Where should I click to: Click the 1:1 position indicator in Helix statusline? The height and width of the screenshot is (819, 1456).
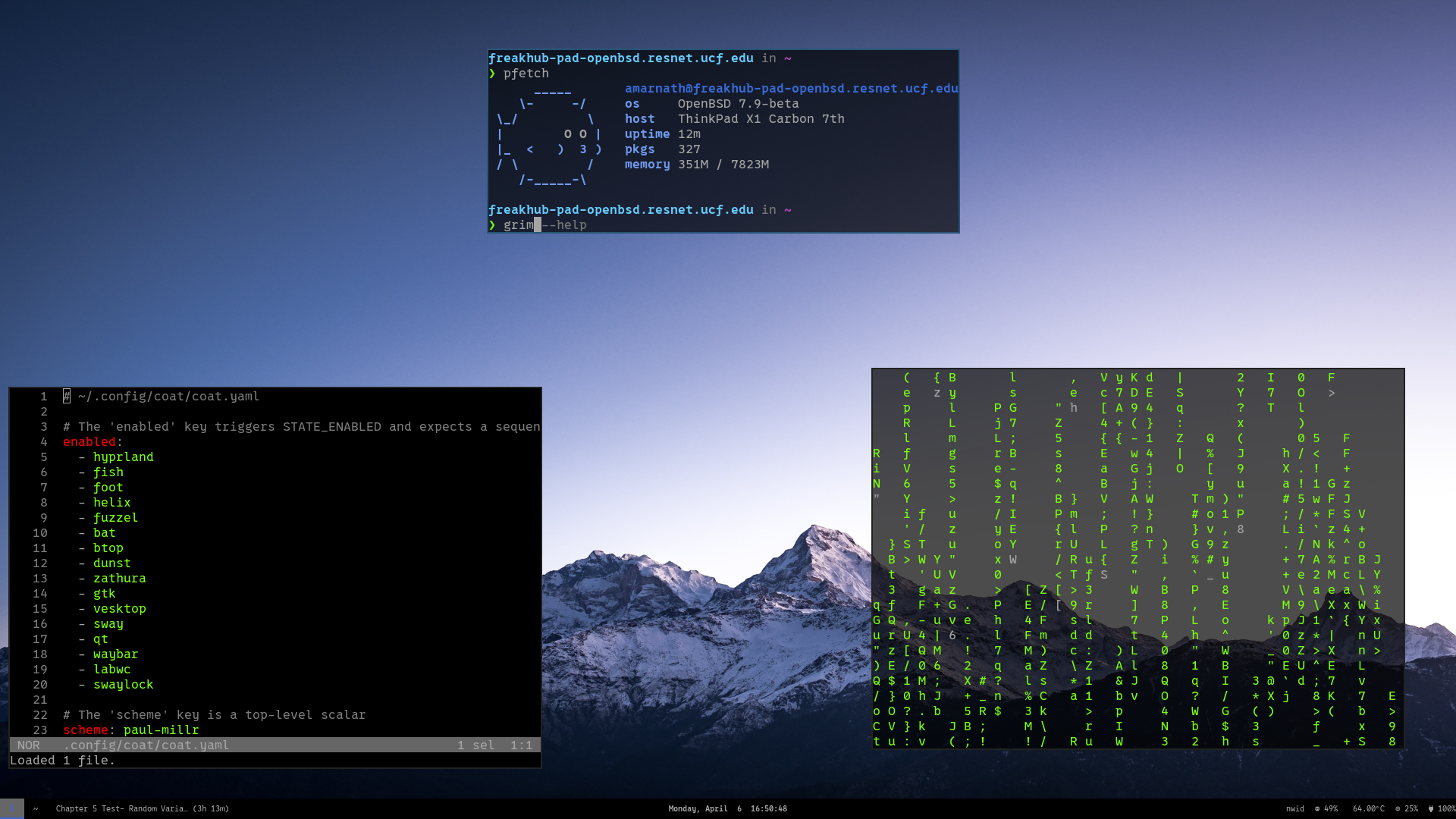coord(522,745)
